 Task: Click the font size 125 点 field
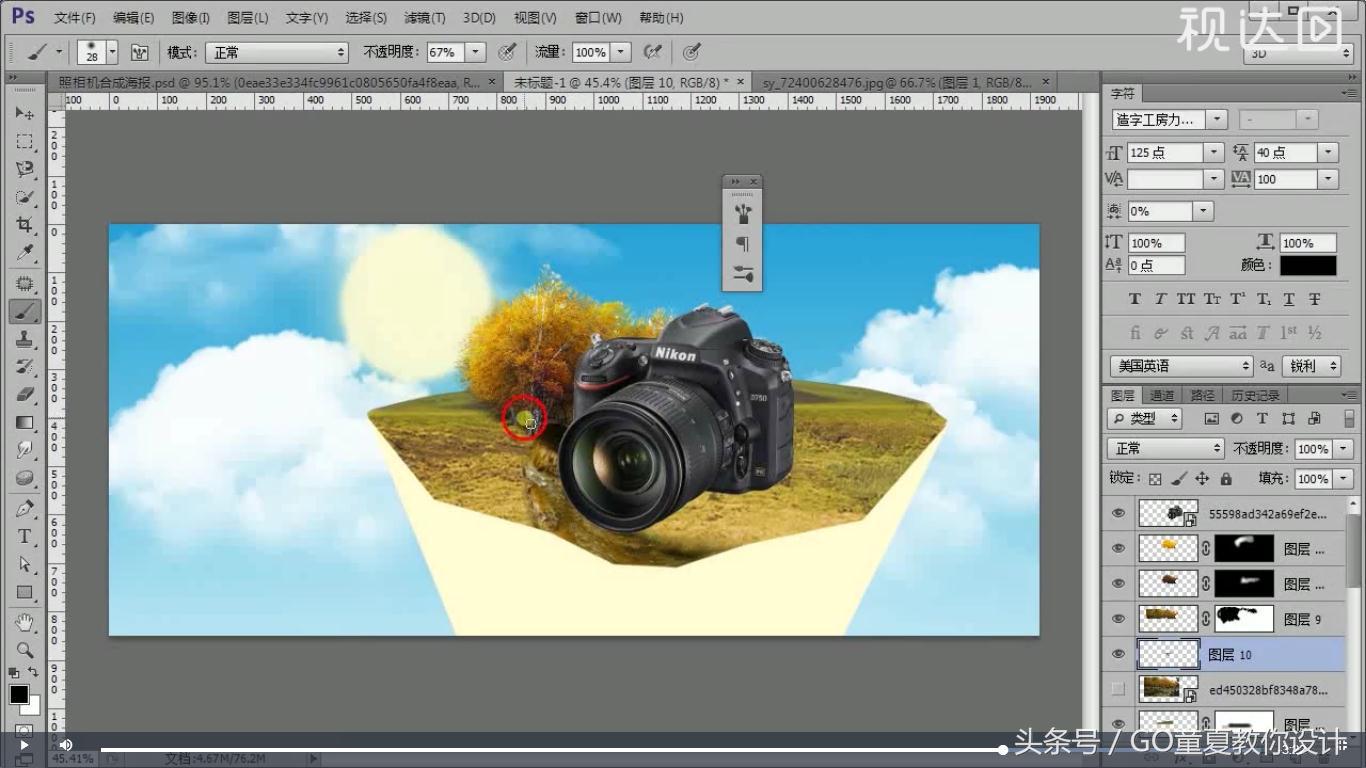[1164, 153]
